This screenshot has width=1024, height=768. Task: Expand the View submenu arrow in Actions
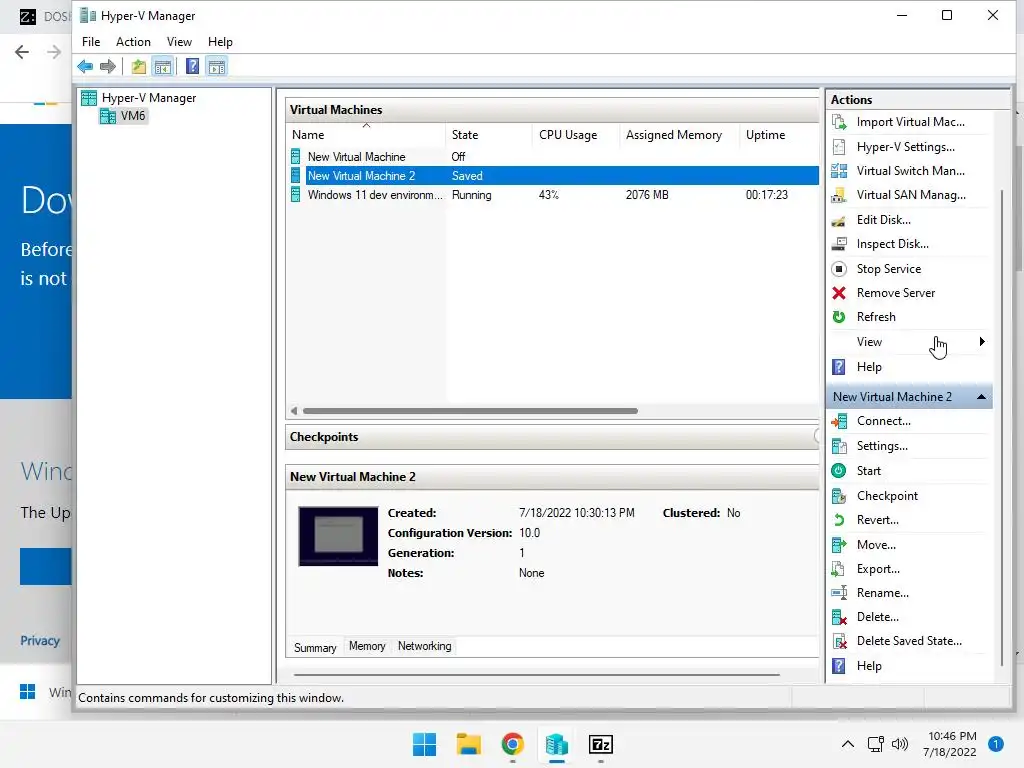click(982, 342)
